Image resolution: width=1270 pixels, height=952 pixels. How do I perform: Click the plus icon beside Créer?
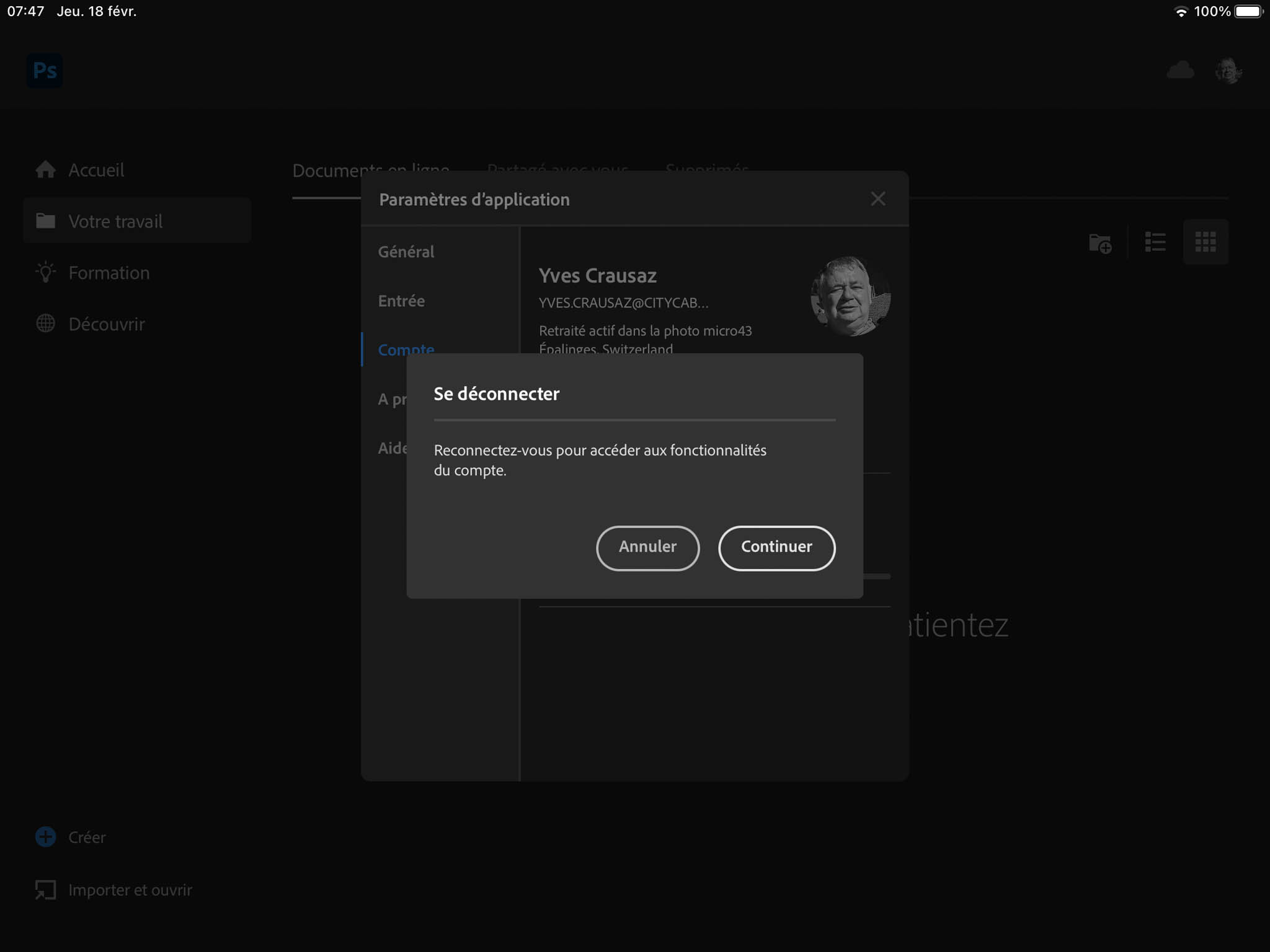coord(45,837)
